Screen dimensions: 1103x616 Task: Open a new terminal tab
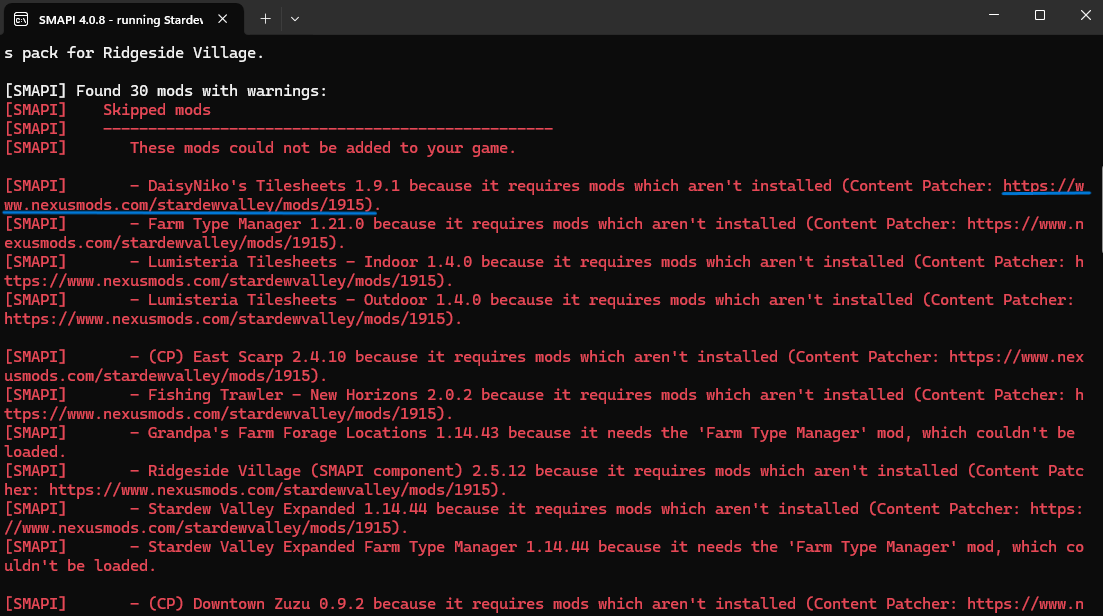coord(265,18)
